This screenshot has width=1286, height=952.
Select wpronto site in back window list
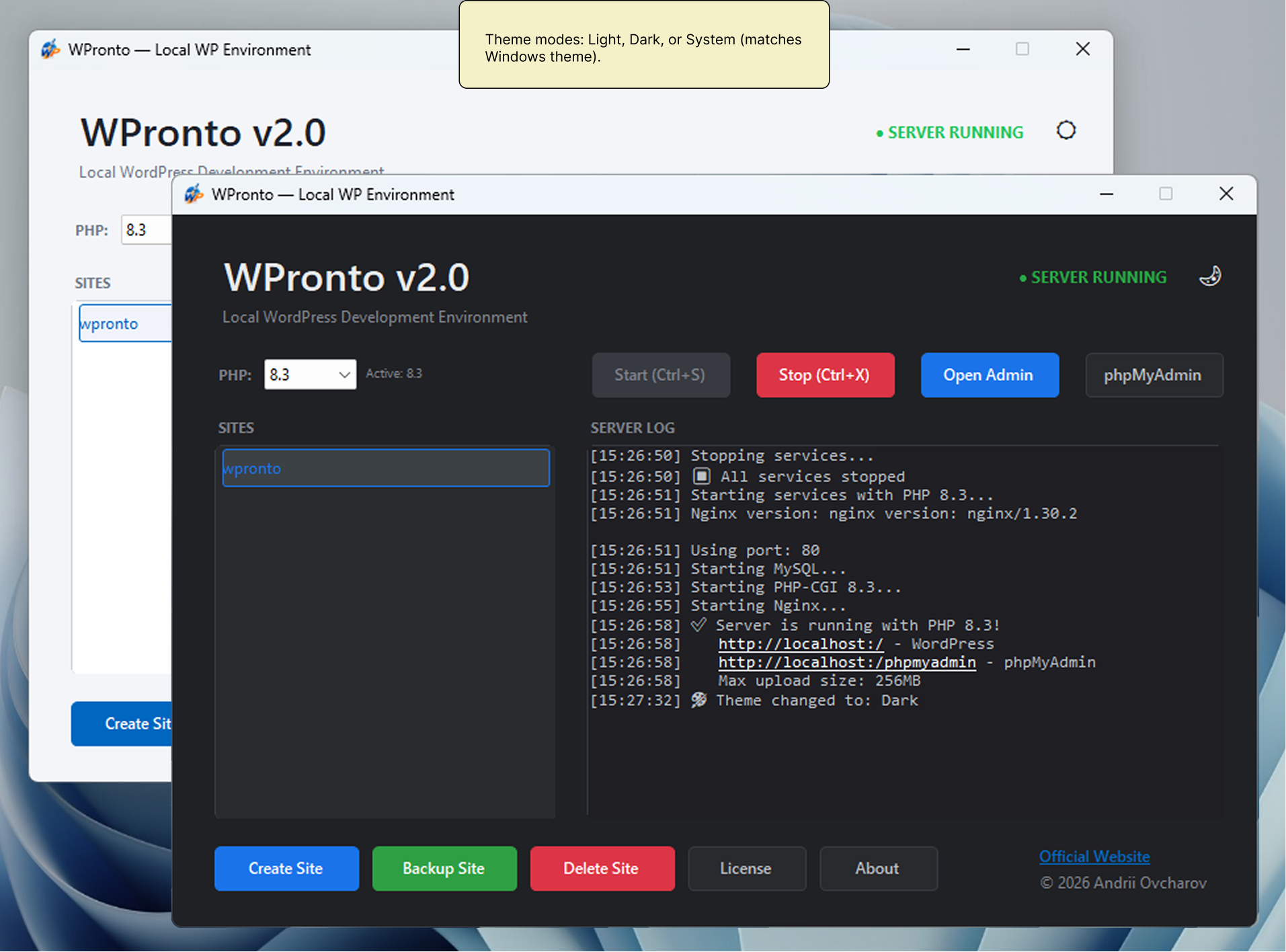click(x=125, y=323)
